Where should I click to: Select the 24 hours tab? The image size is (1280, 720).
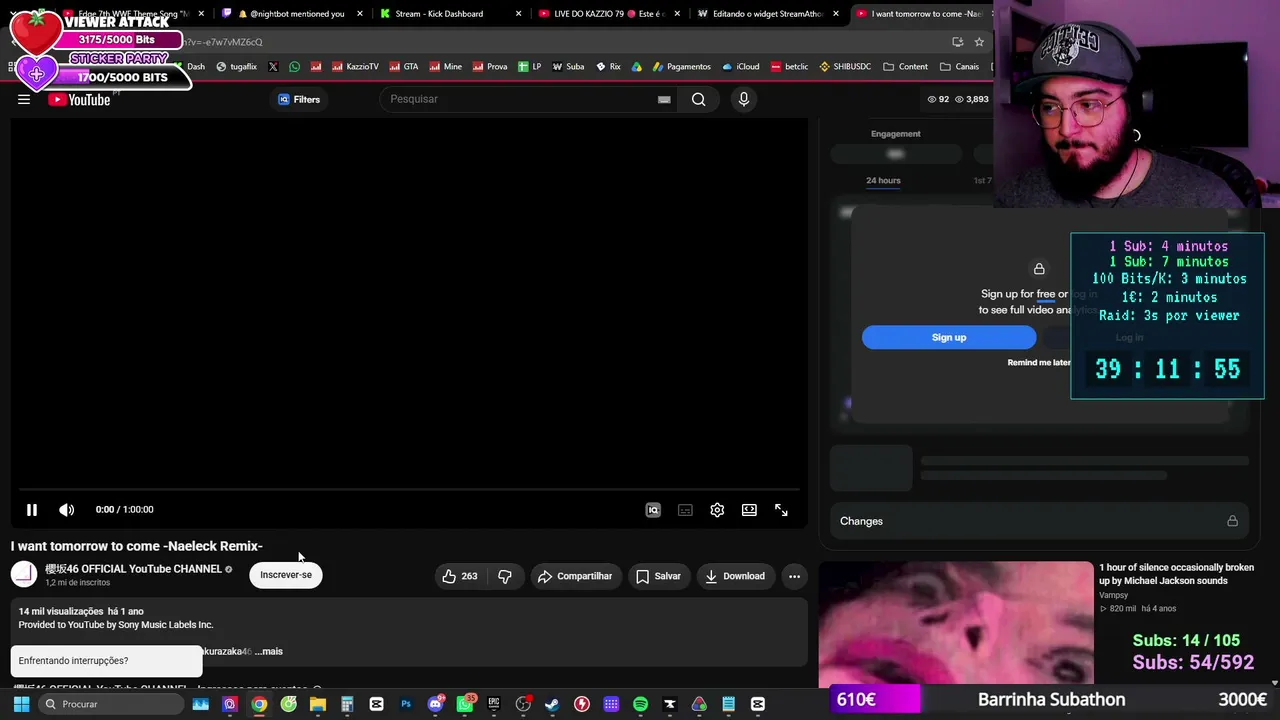point(883,180)
